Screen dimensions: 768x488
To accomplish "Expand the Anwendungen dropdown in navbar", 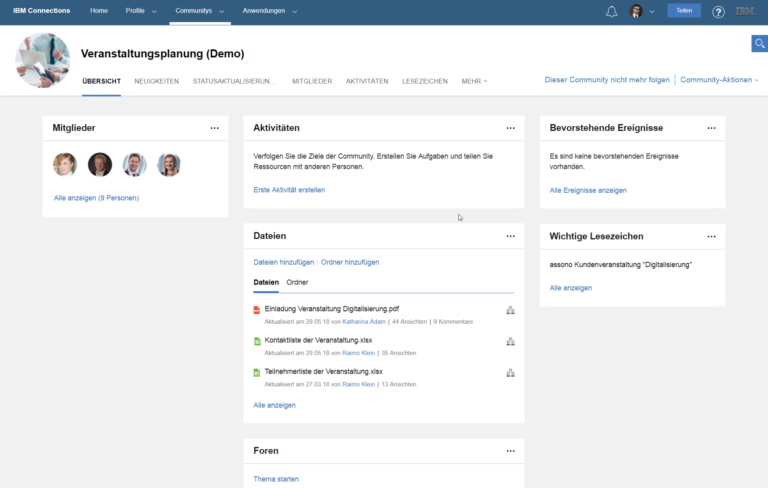I will [x=294, y=11].
